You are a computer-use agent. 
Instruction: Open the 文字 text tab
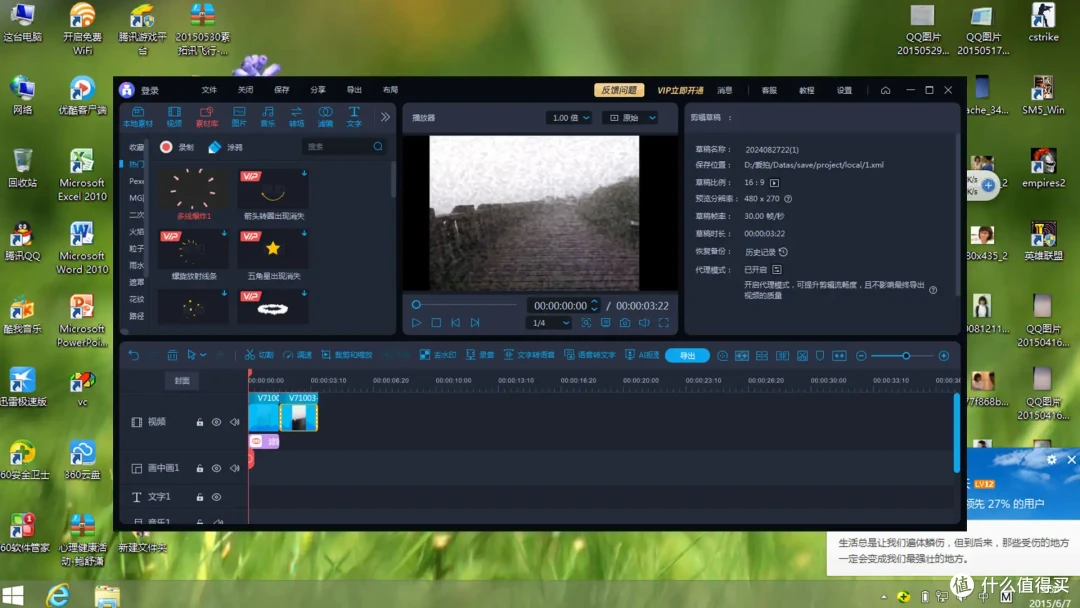pos(354,117)
